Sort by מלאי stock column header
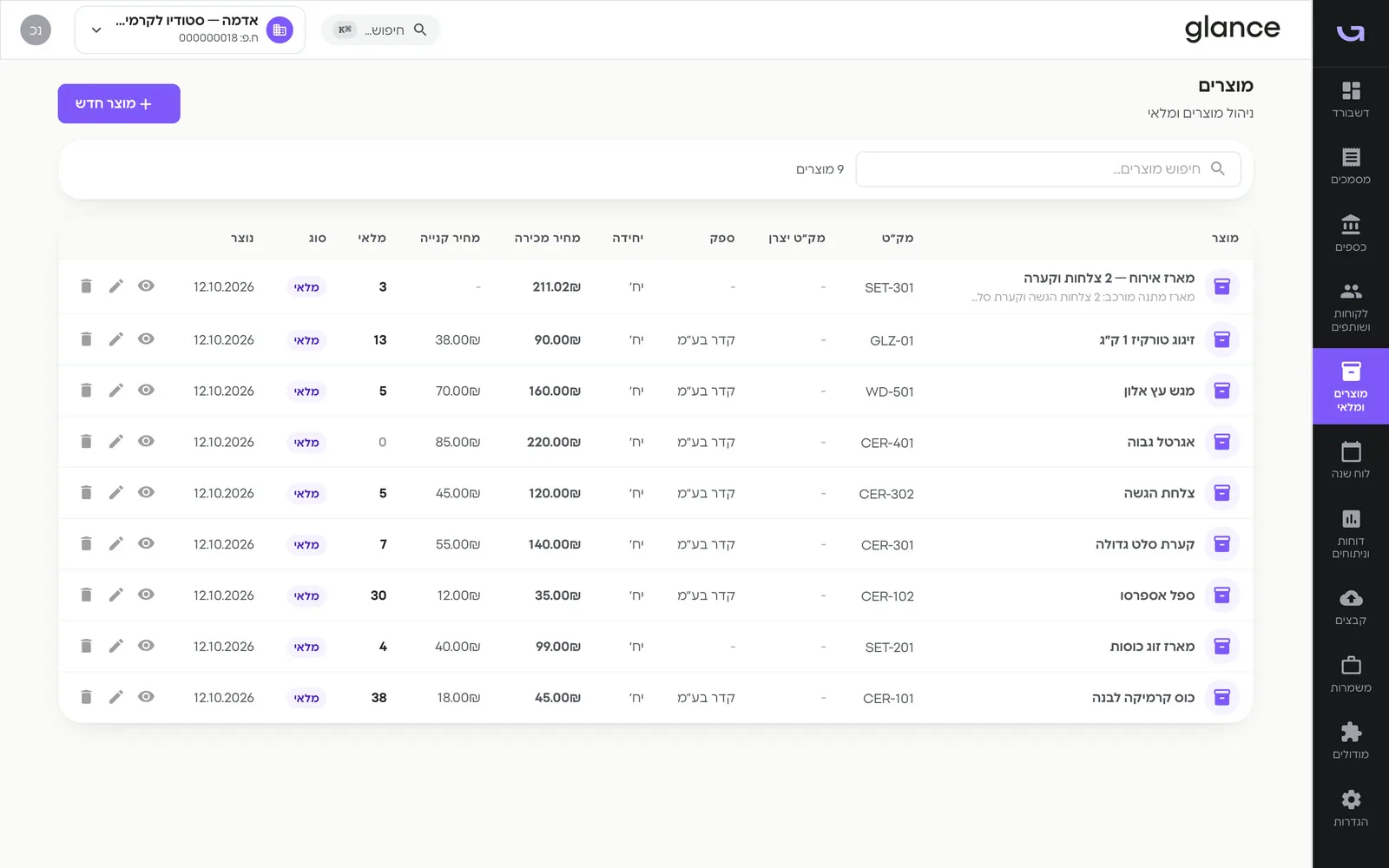1389x868 pixels. [372, 238]
